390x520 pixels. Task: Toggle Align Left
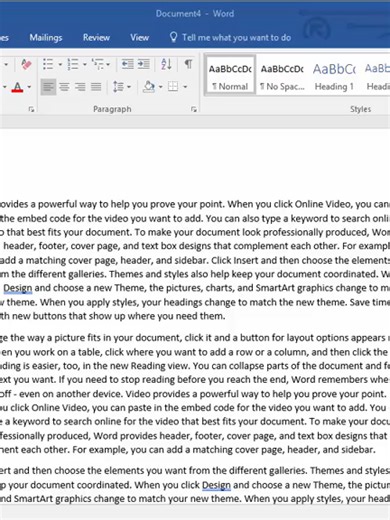click(x=48, y=87)
